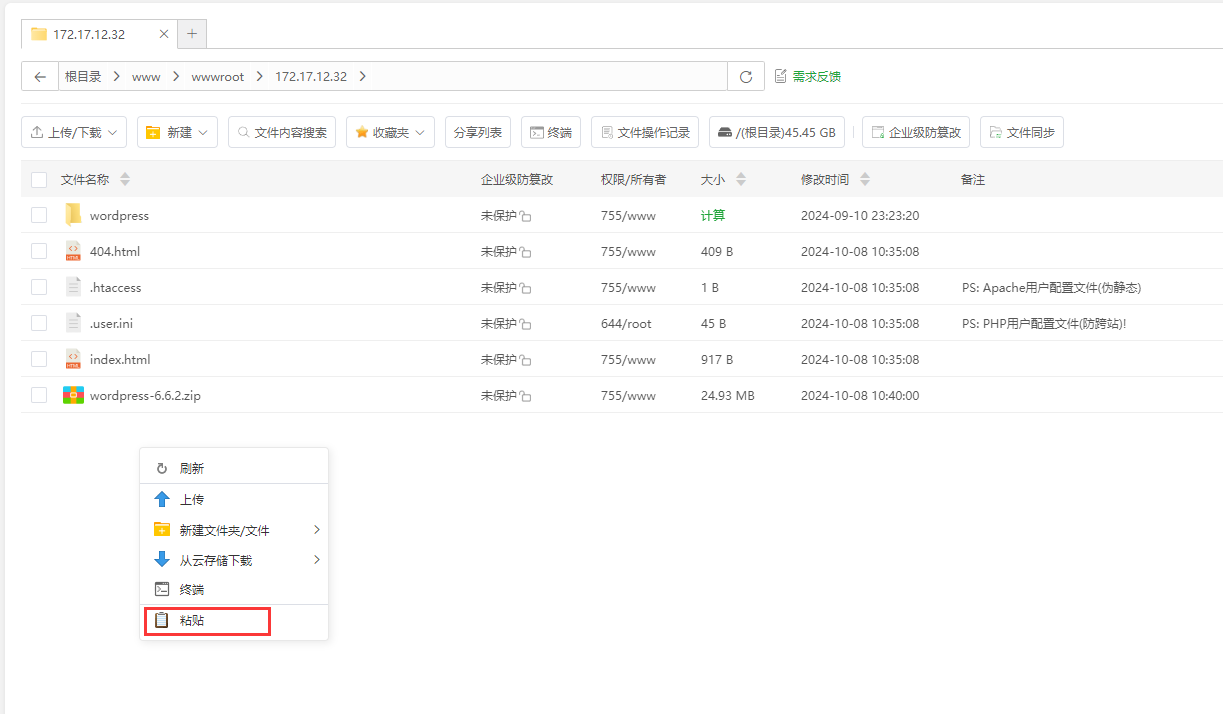This screenshot has width=1223, height=714.
Task: Open the 新建 dropdown button
Action: pyautogui.click(x=177, y=132)
